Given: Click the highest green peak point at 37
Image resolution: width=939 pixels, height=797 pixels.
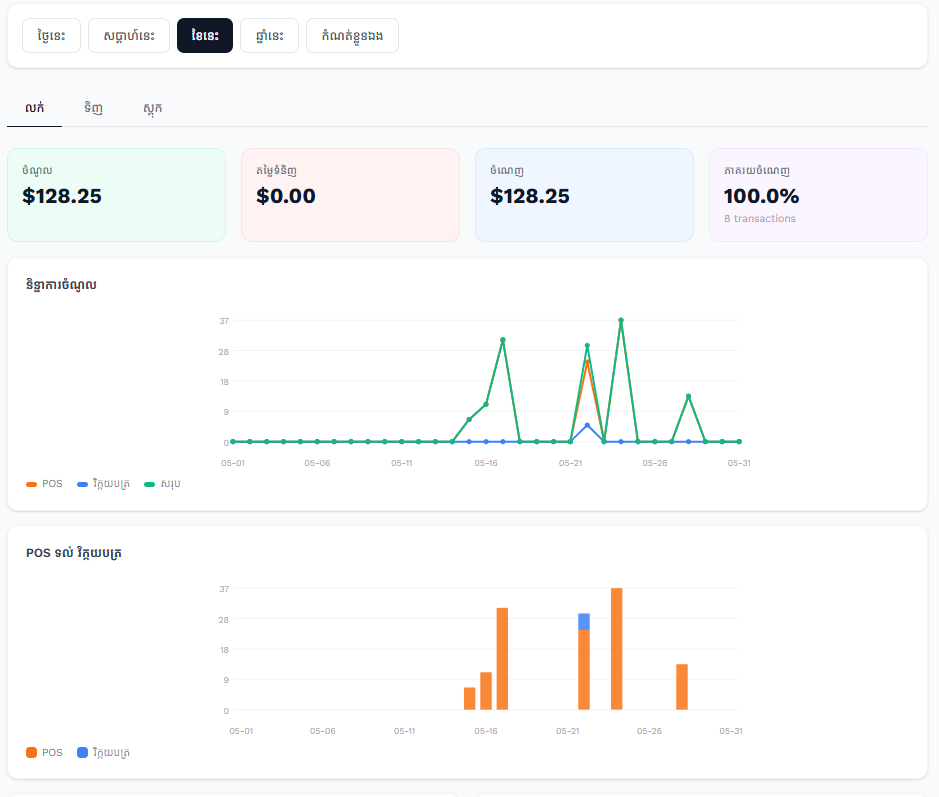Looking at the screenshot, I should (x=621, y=320).
